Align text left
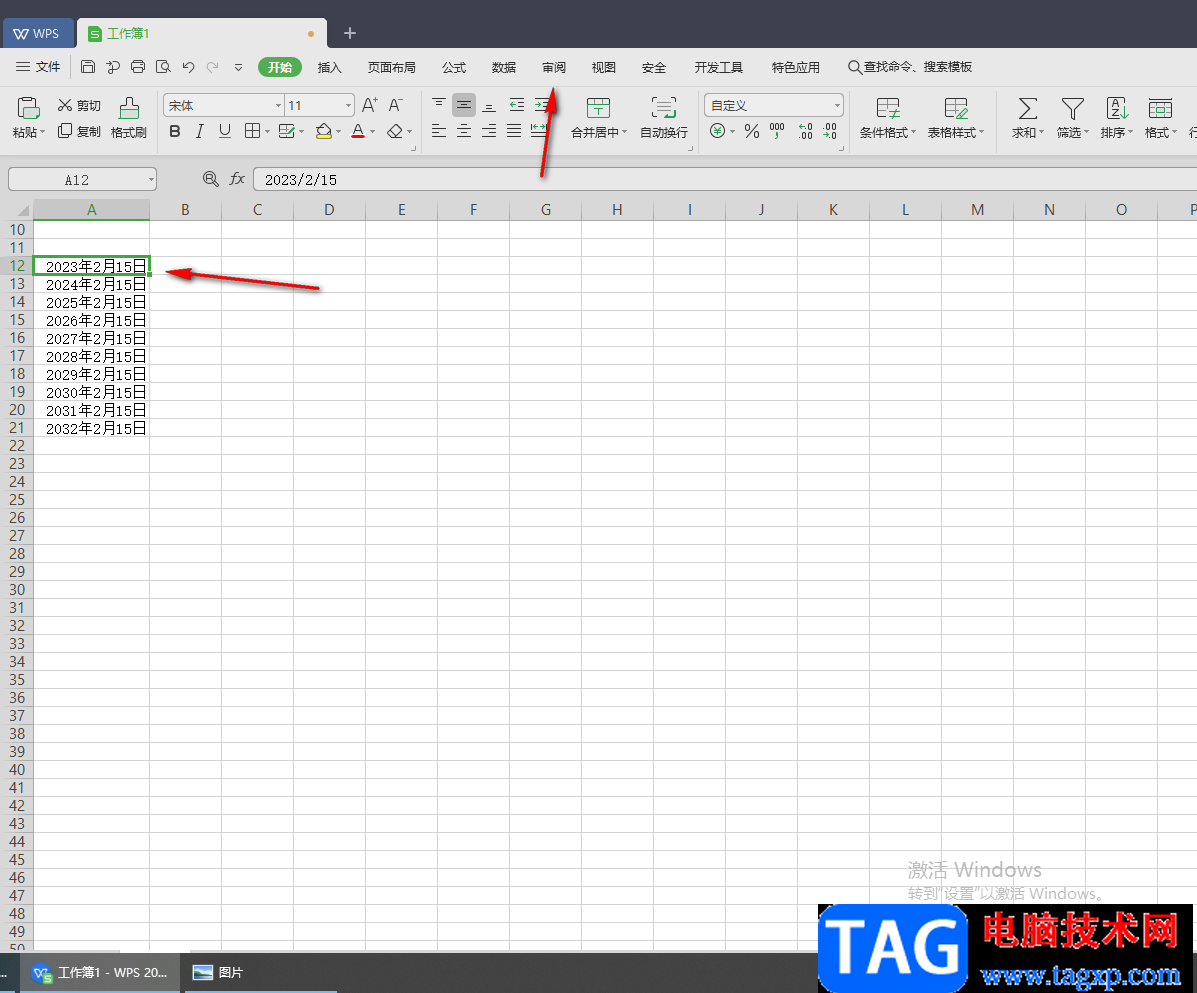 (439, 131)
